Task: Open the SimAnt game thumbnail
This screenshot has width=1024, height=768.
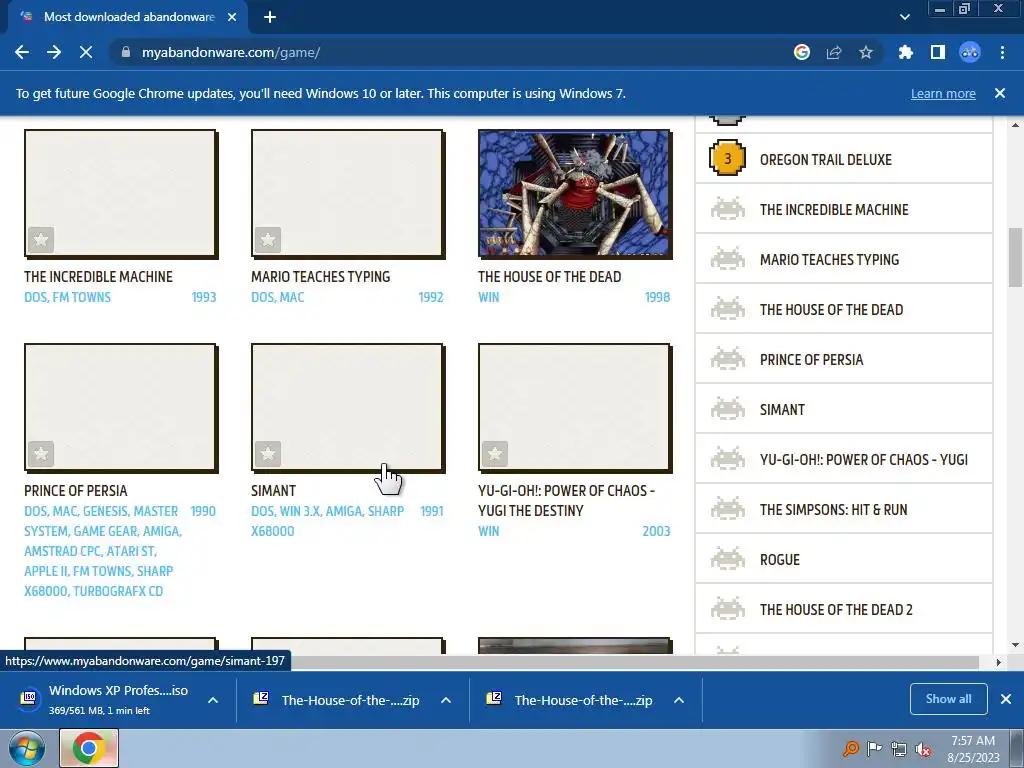Action: pyautogui.click(x=347, y=408)
